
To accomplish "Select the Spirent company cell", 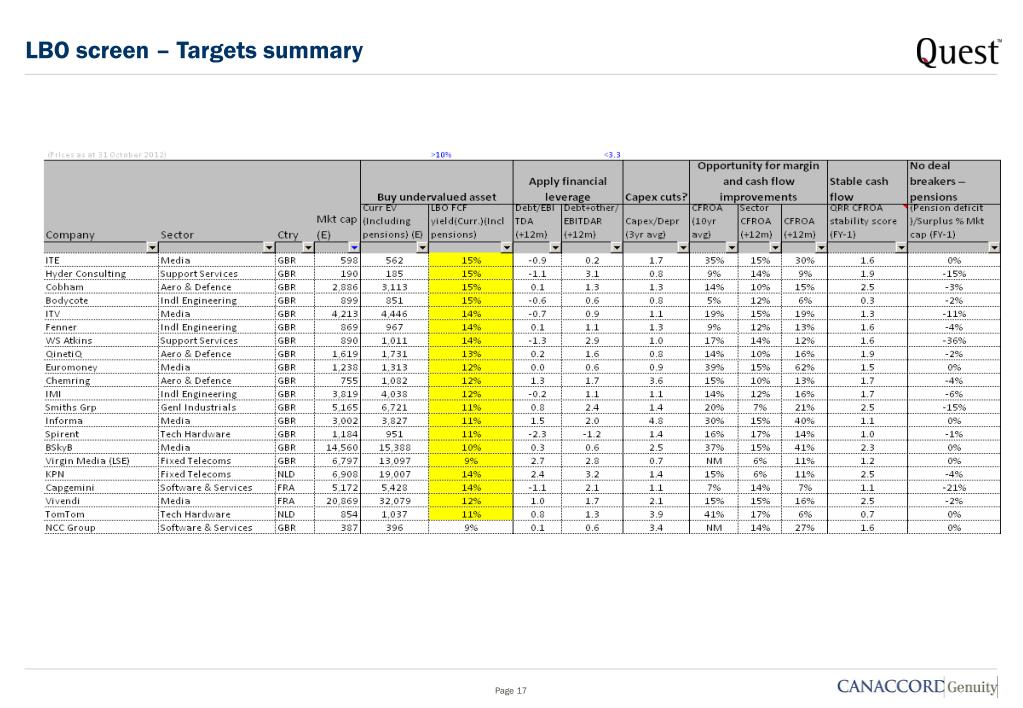I will (x=101, y=434).
